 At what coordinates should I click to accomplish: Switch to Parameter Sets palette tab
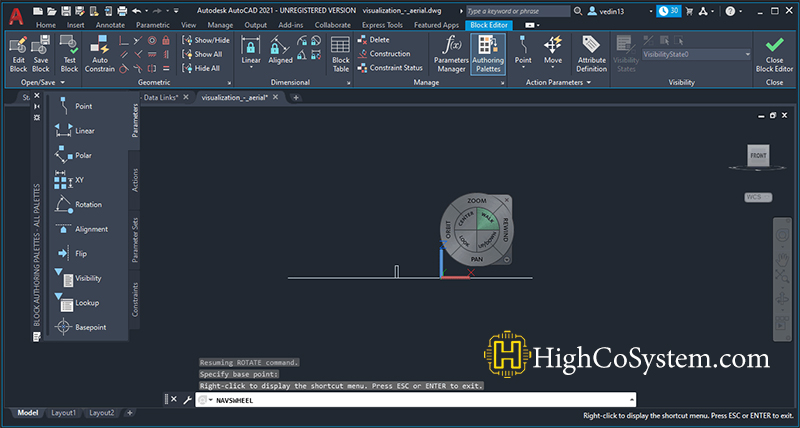(x=135, y=240)
